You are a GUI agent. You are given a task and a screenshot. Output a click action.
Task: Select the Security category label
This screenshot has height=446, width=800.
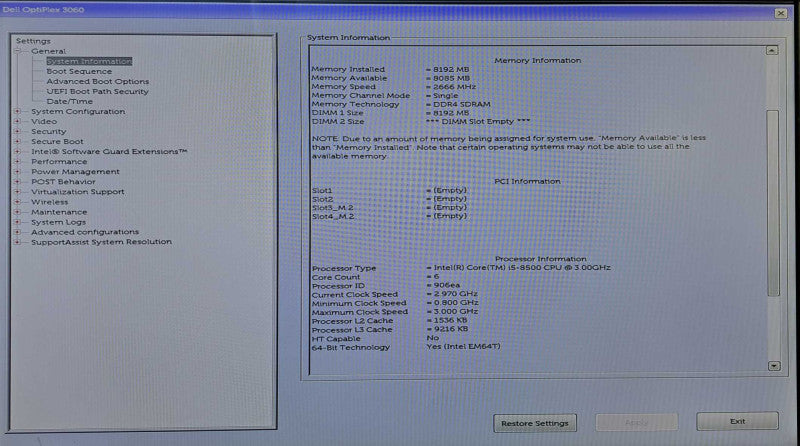click(x=48, y=131)
